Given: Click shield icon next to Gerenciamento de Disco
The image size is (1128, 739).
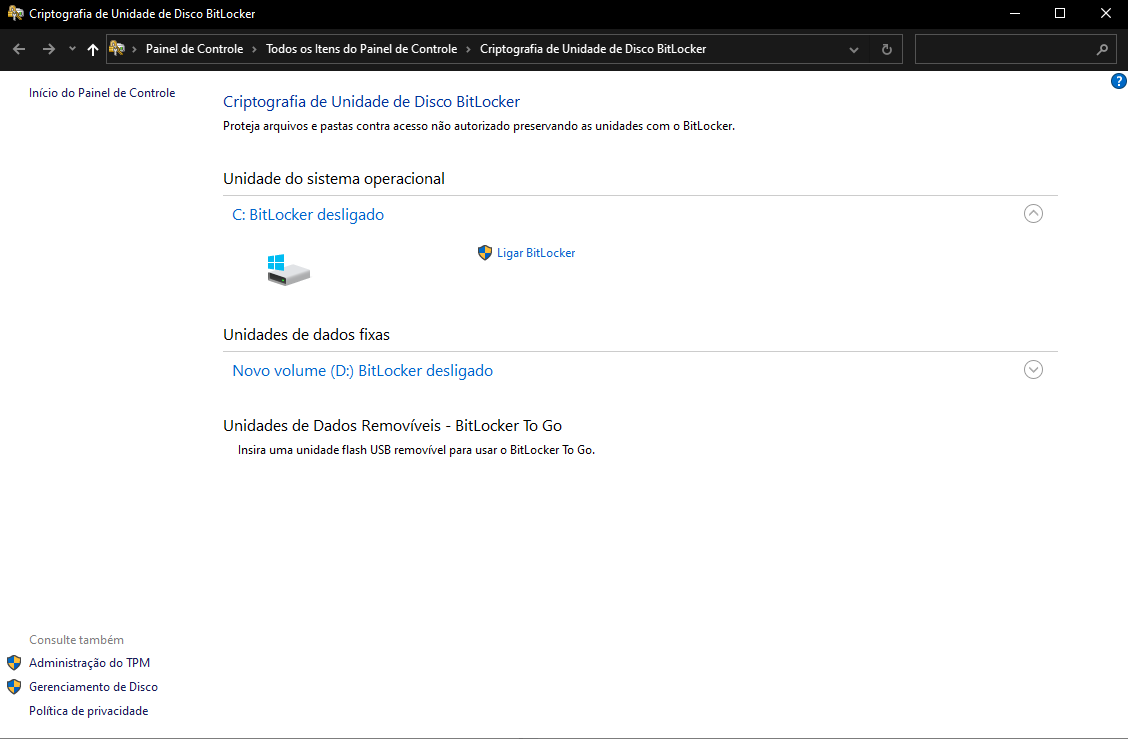Looking at the screenshot, I should (x=14, y=686).
